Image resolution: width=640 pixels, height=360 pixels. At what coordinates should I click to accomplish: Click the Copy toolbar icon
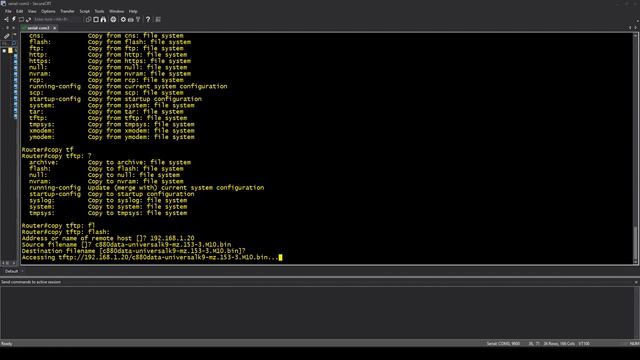coord(89,19)
